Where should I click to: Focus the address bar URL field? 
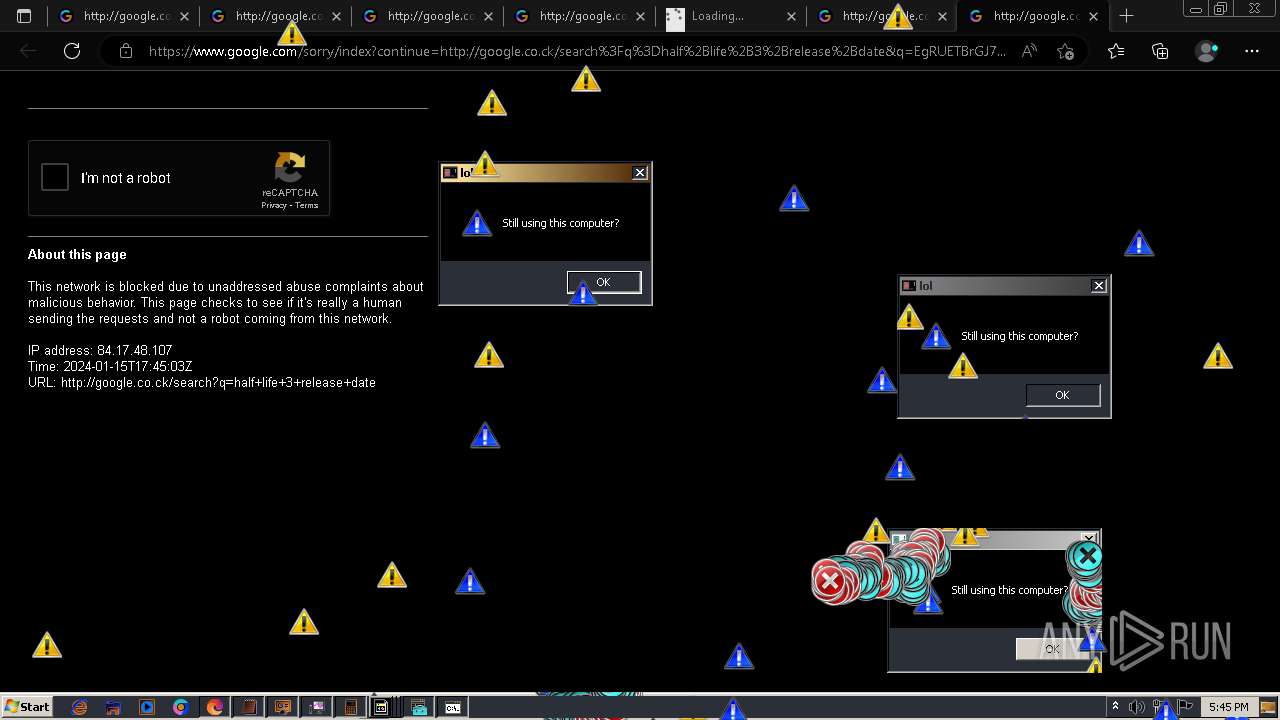pos(577,51)
